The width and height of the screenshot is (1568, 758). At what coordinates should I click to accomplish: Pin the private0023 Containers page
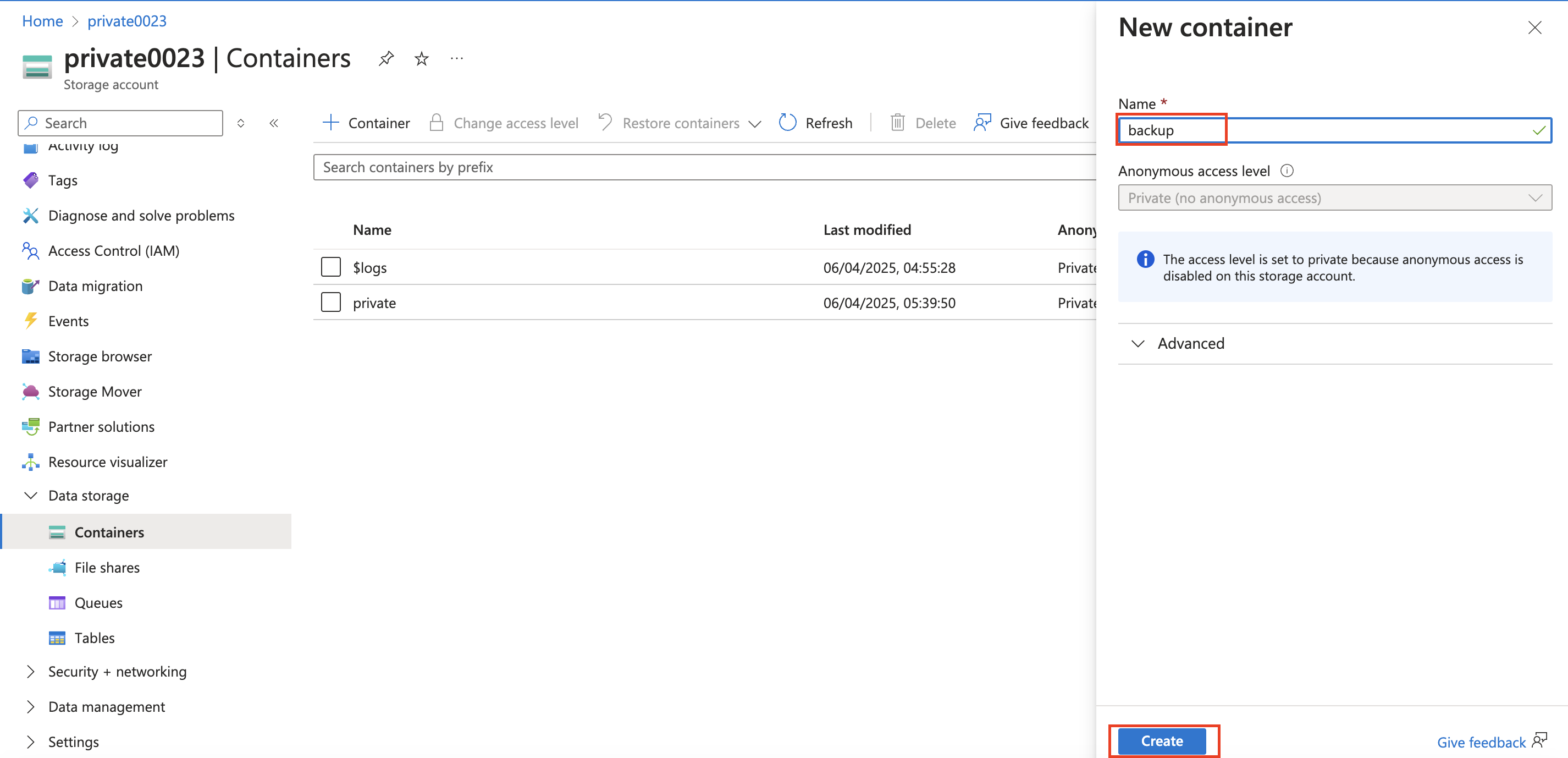click(x=386, y=58)
